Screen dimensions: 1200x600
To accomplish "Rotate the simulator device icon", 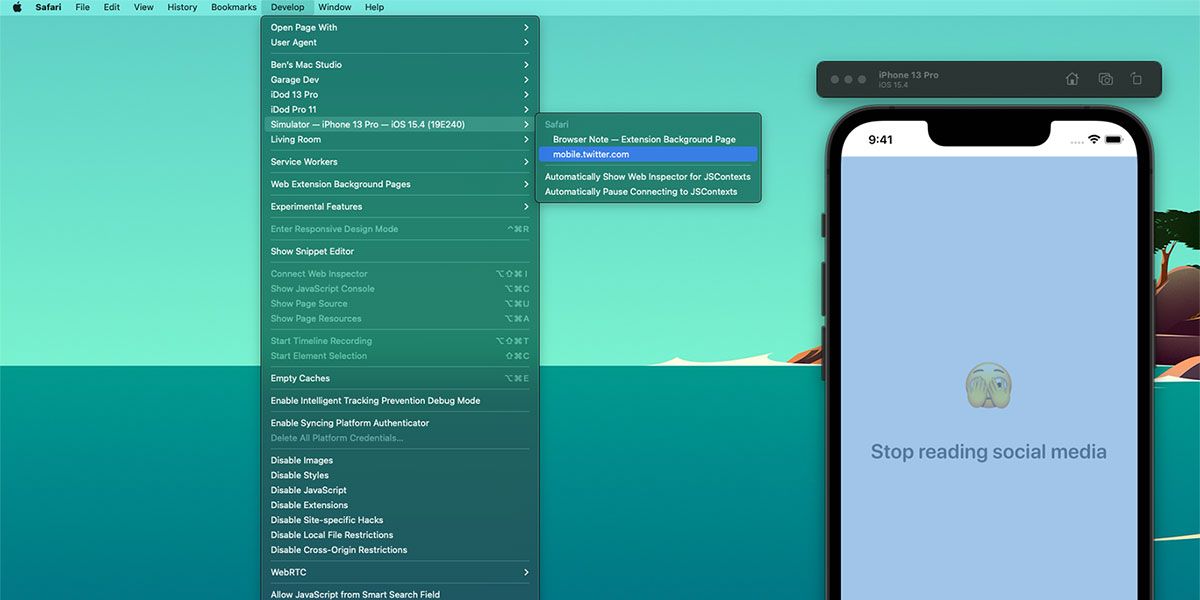I will point(1137,79).
